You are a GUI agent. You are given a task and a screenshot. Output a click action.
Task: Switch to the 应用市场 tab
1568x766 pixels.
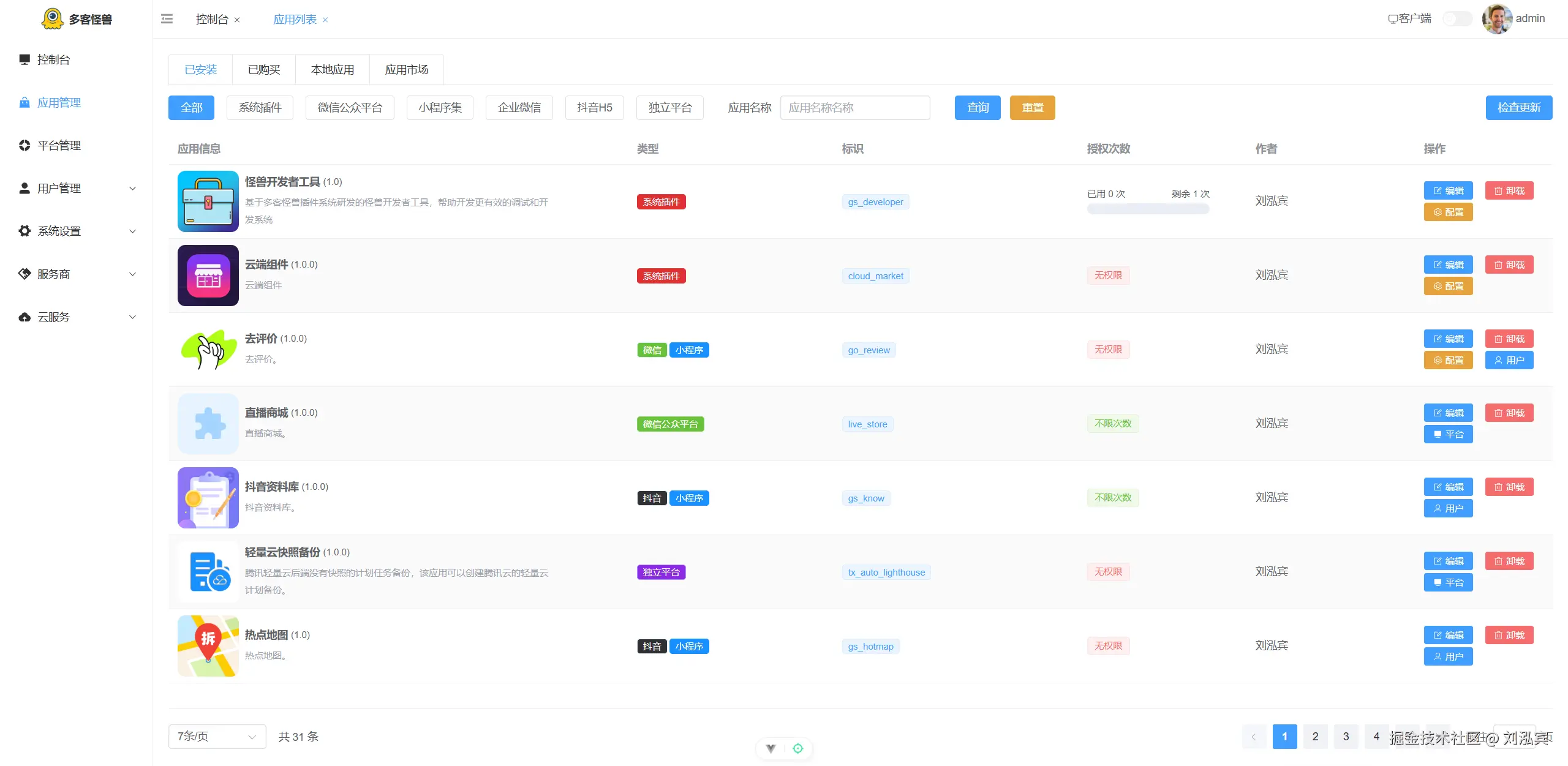click(x=406, y=70)
